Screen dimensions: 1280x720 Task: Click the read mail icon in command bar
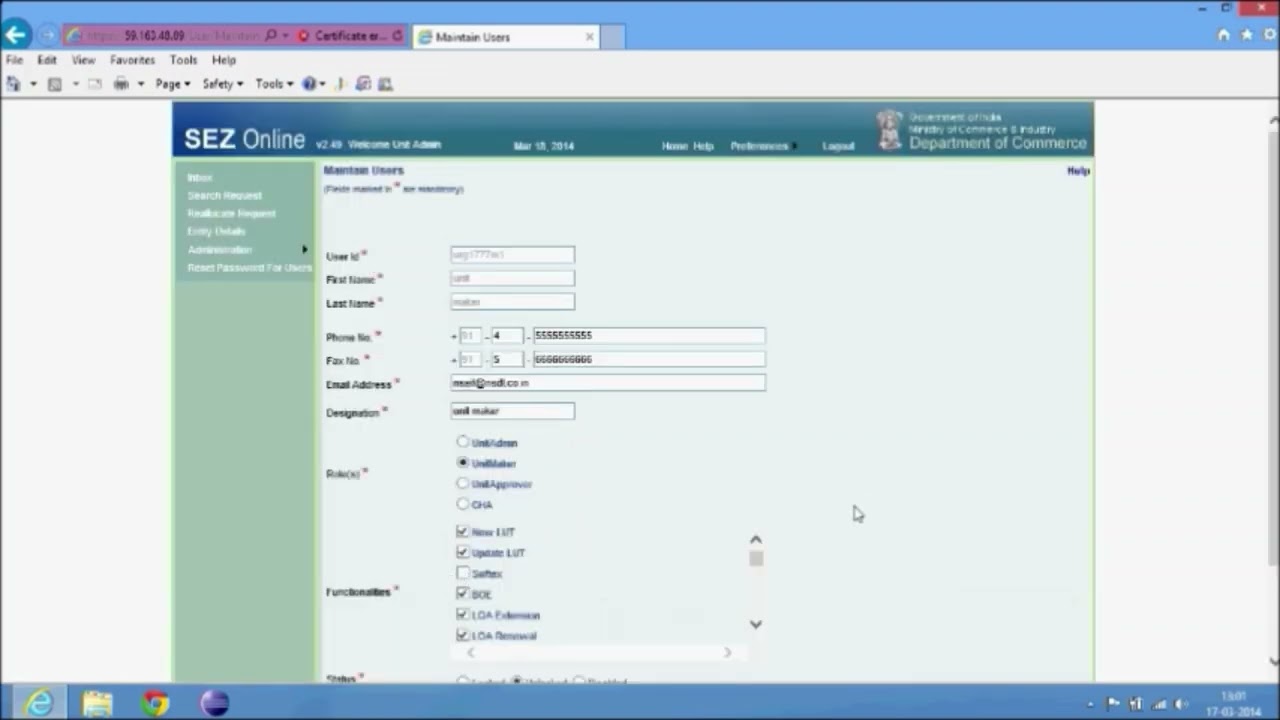tap(94, 84)
